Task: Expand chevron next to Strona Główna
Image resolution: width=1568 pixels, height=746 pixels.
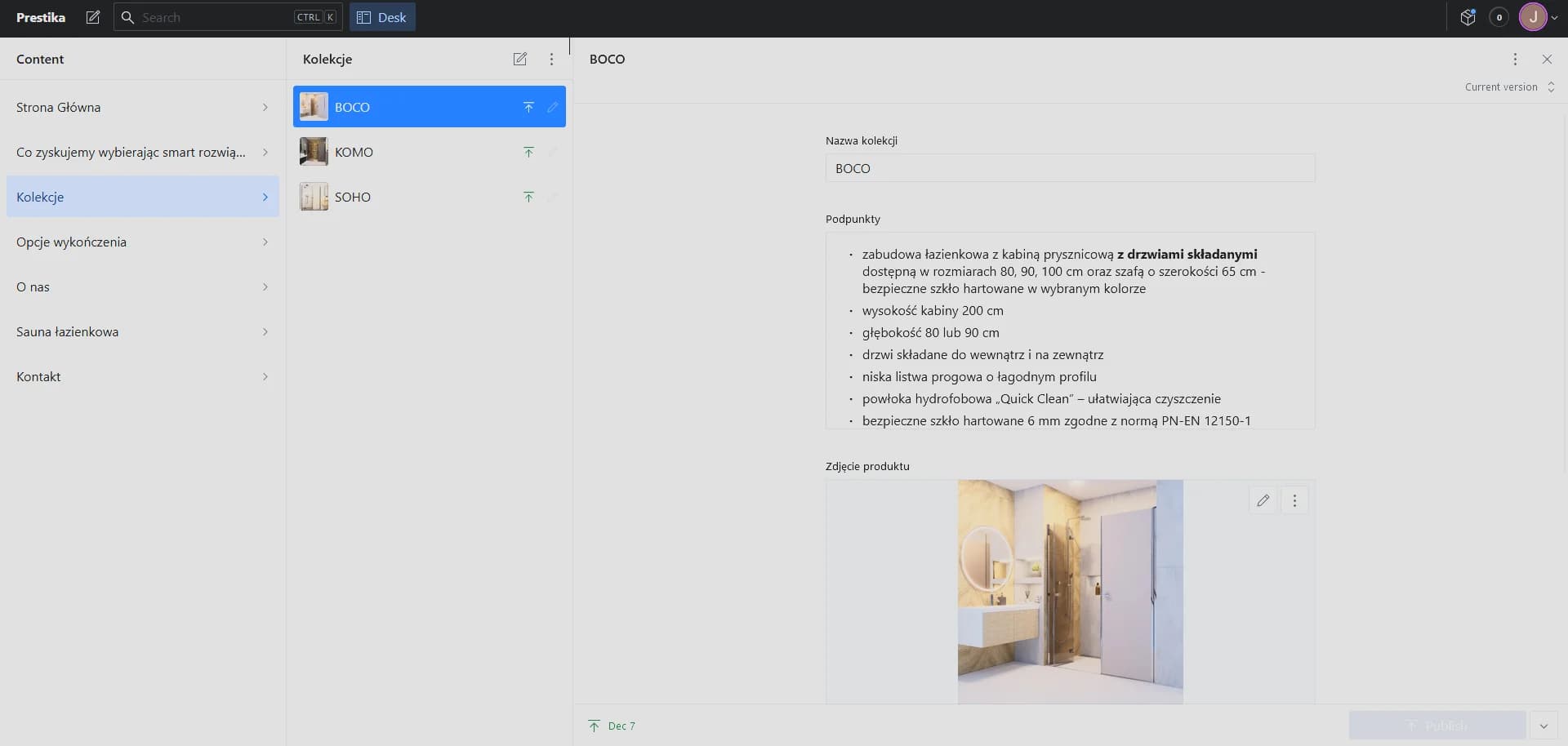Action: [x=265, y=107]
